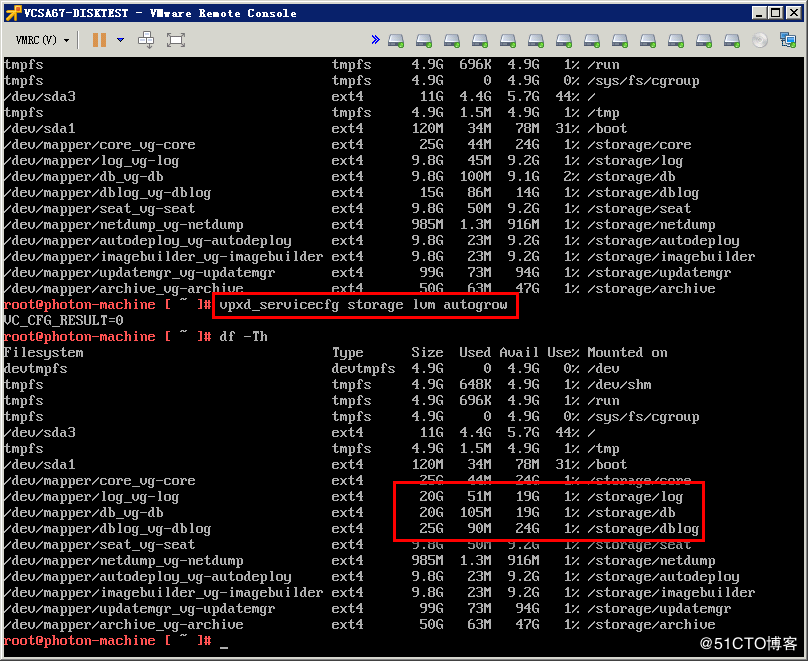Send Ctrl+Alt+Del using the toolbar icon
The width and height of the screenshot is (808, 661).
point(146,40)
